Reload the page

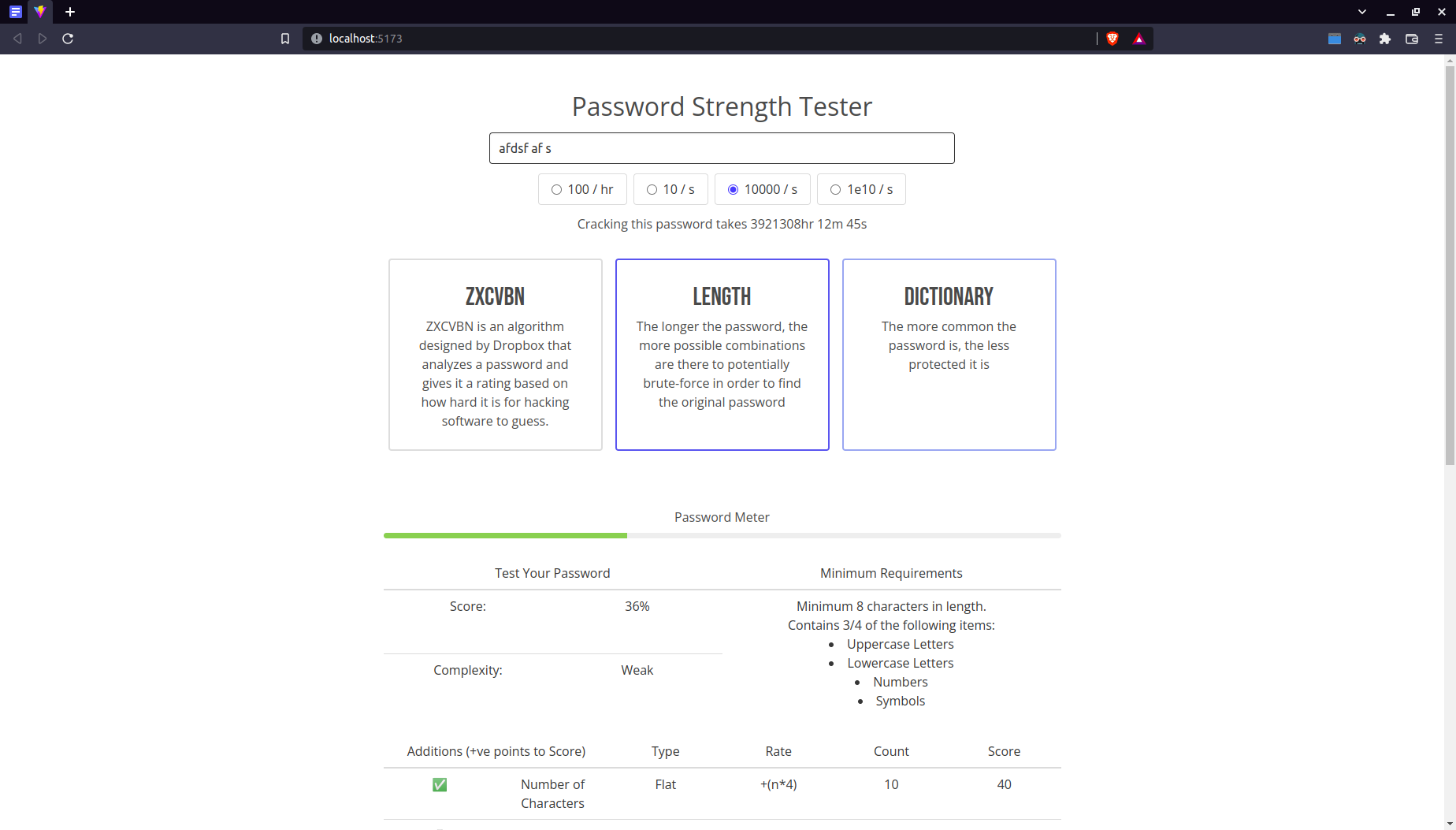click(67, 38)
